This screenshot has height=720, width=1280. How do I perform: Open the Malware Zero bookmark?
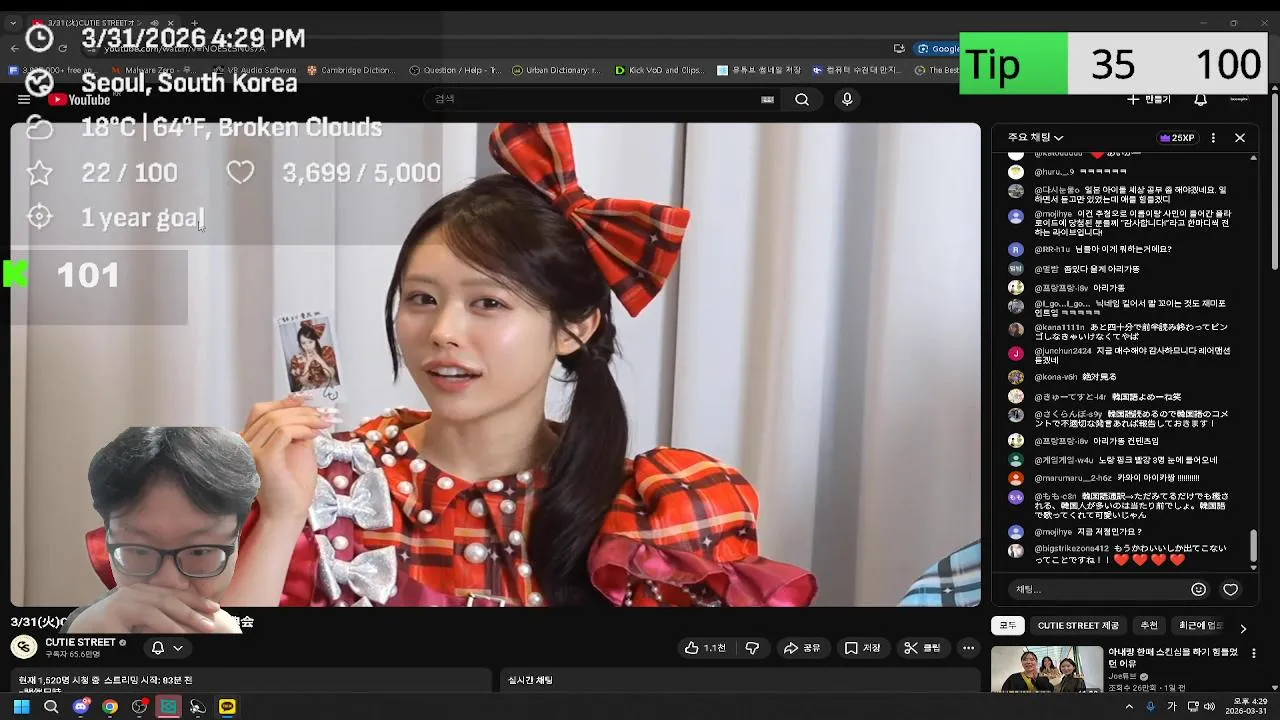coord(152,70)
